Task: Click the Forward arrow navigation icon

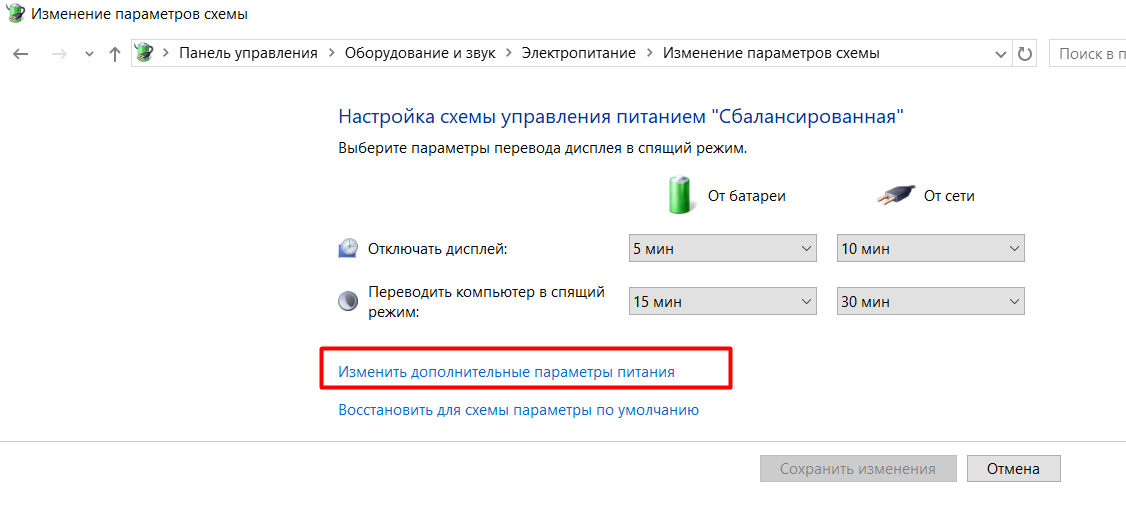Action: coord(60,54)
